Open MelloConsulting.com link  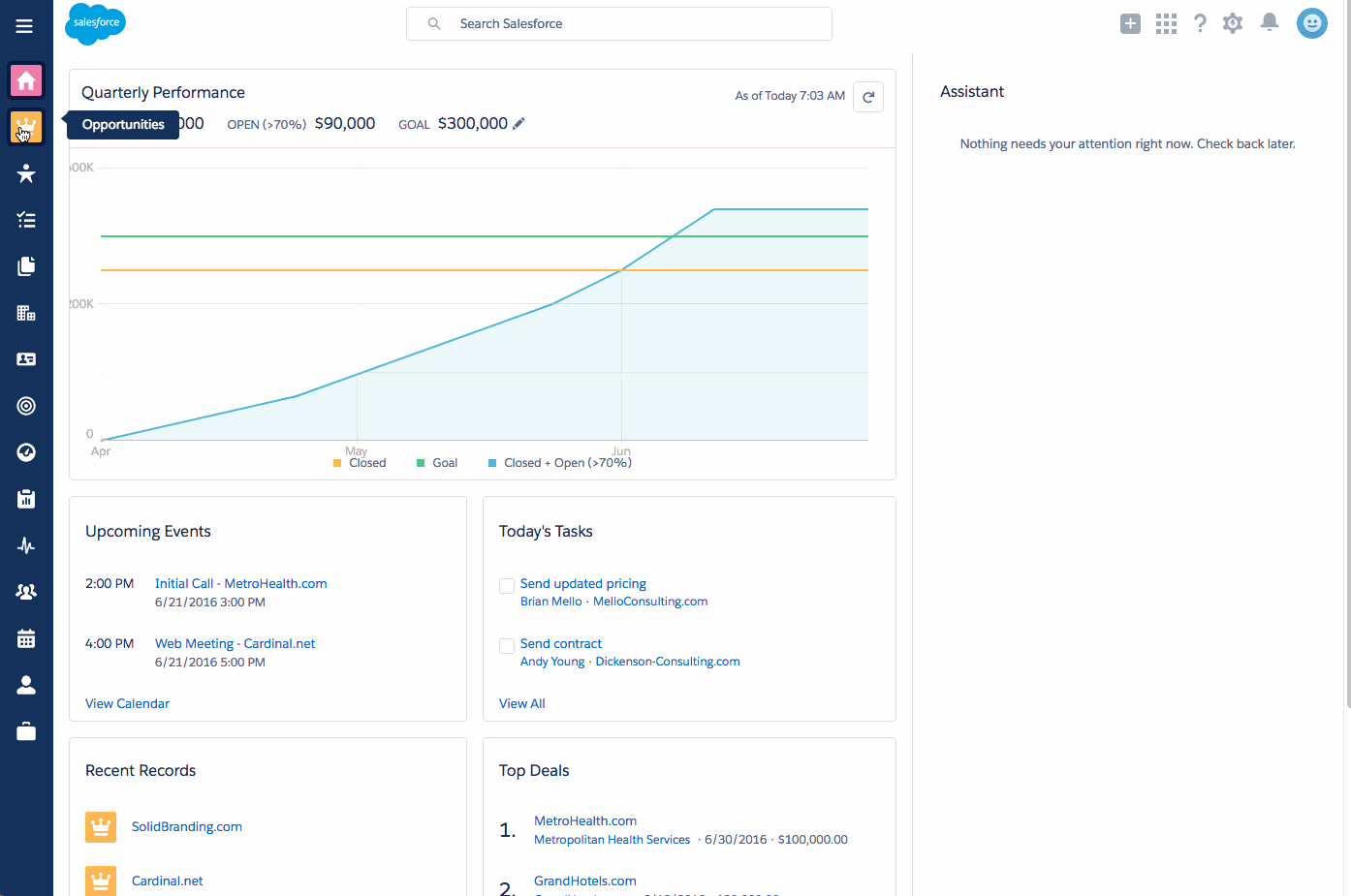[650, 602]
